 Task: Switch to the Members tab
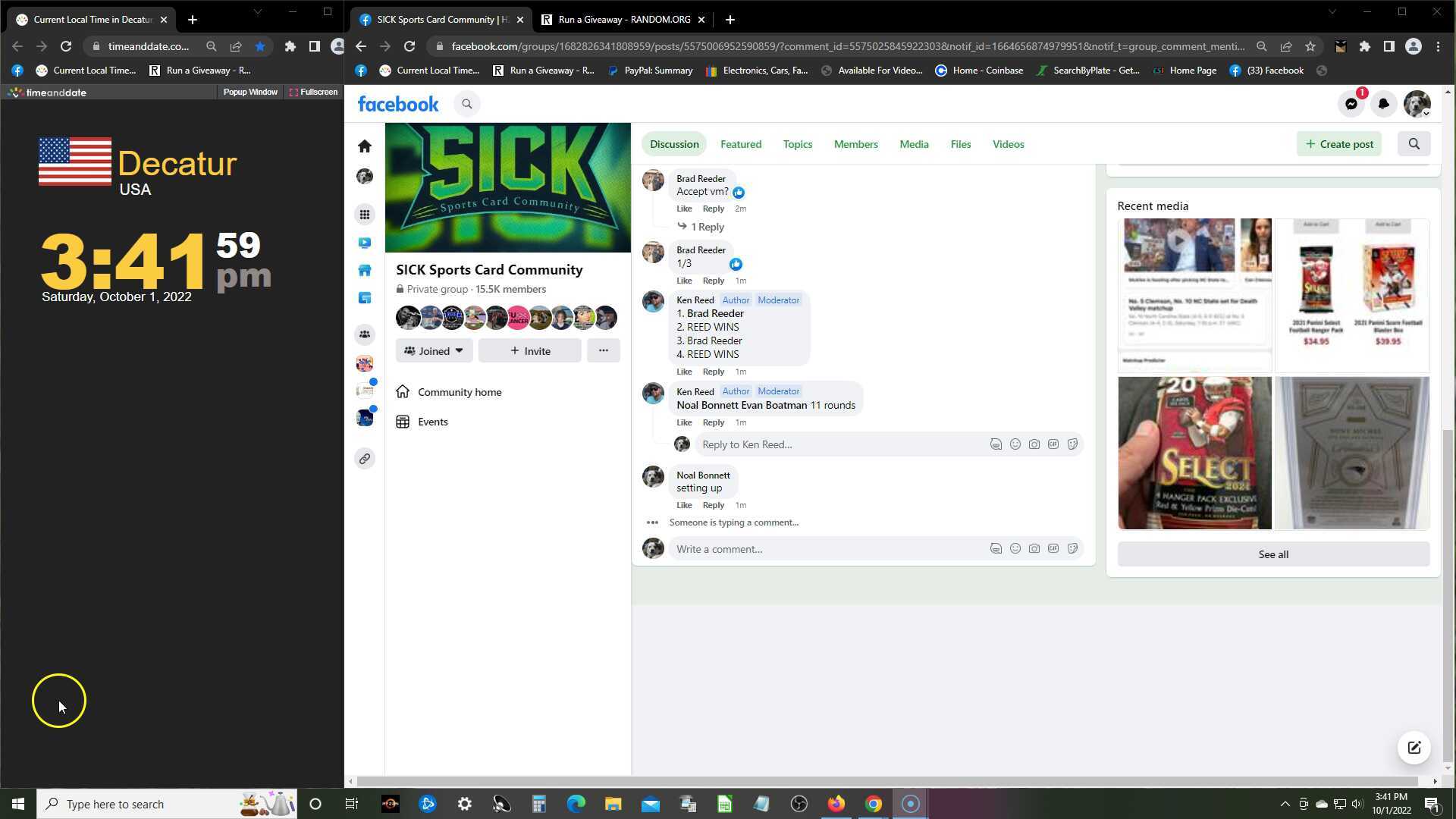tap(855, 144)
